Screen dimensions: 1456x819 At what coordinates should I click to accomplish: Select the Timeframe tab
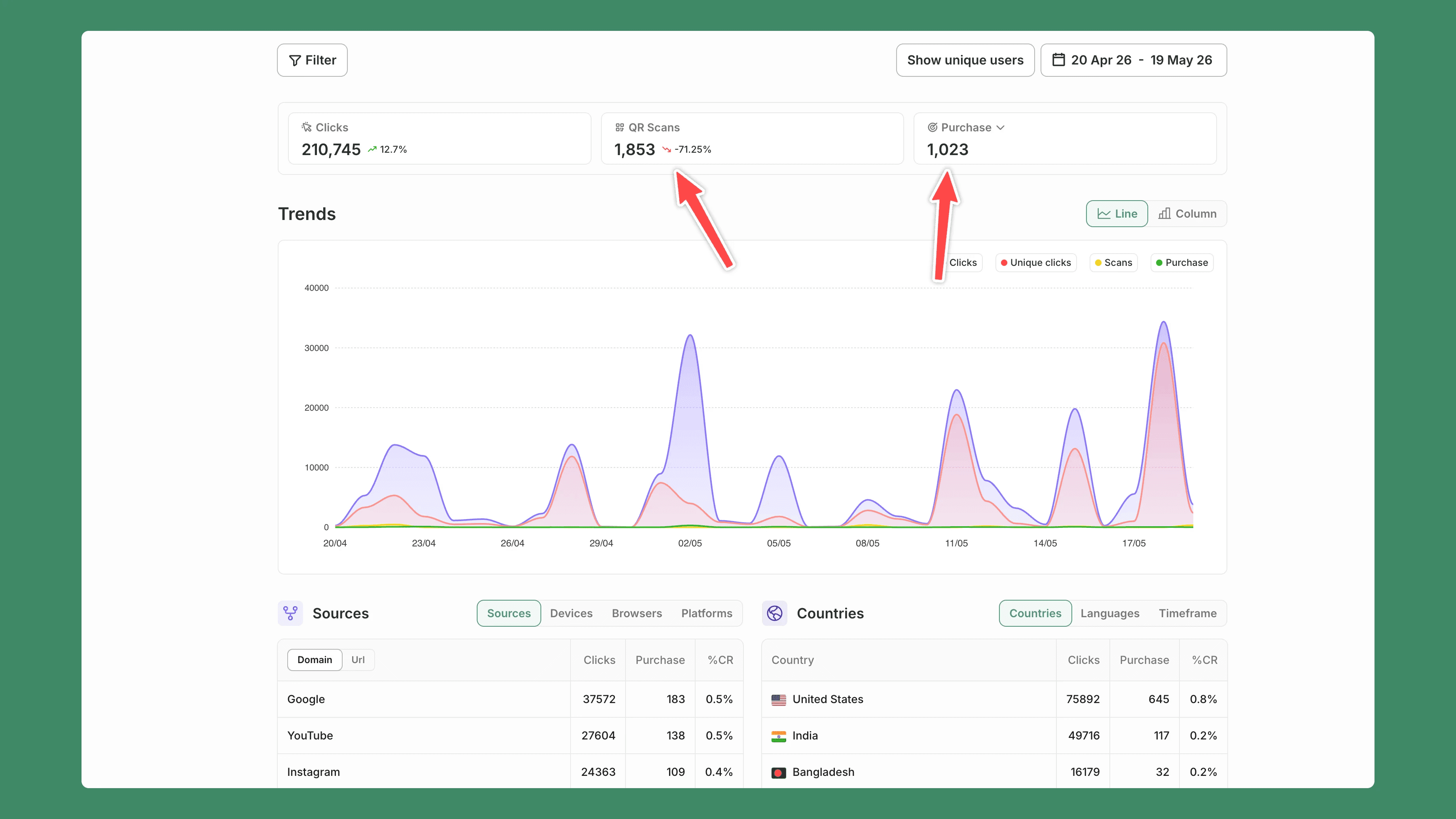tap(1187, 613)
